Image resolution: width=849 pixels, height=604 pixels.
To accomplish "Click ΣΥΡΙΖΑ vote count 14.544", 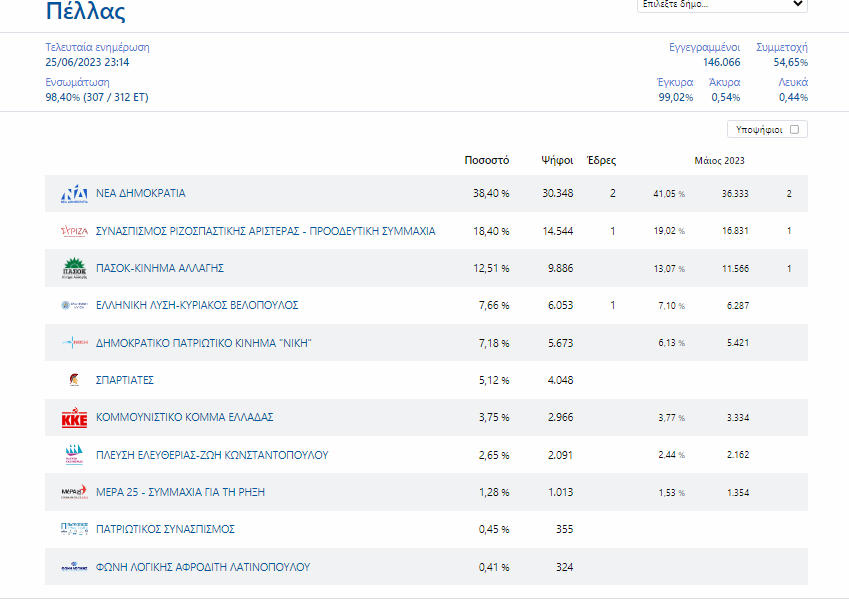I will click(558, 231).
